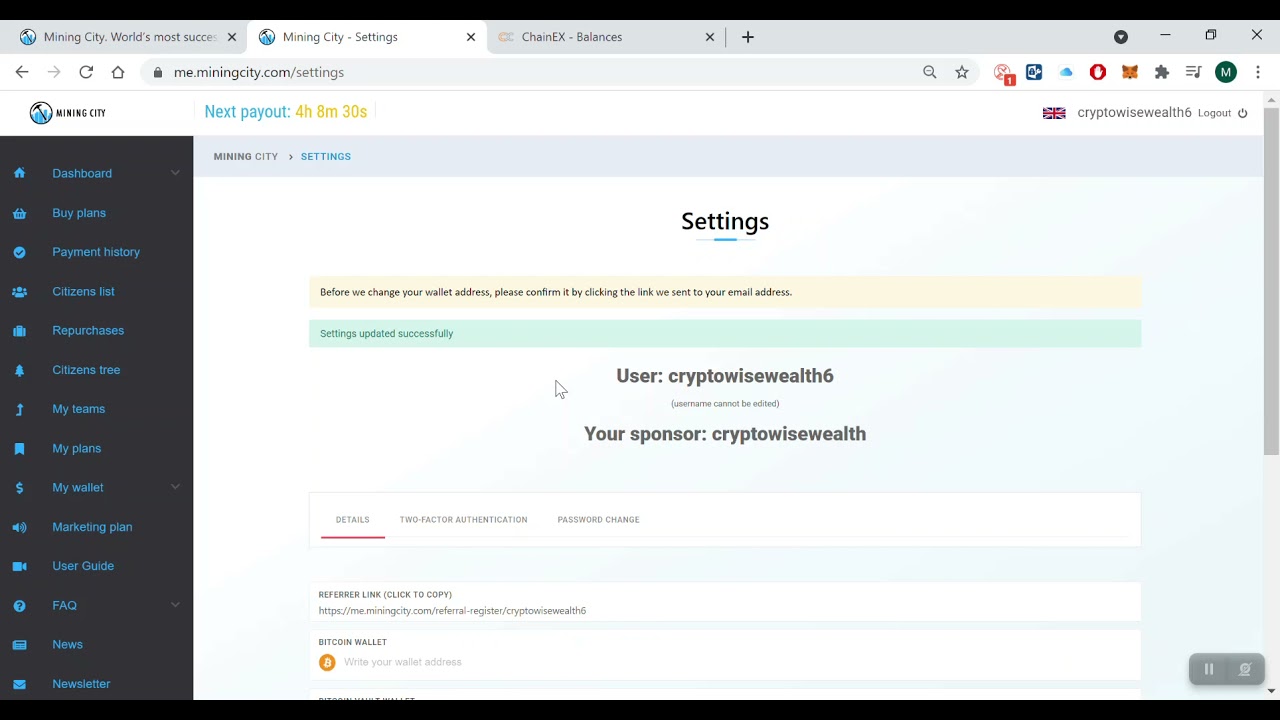1280x720 pixels.
Task: Click the Repurchases briefcase icon
Action: pos(19,331)
